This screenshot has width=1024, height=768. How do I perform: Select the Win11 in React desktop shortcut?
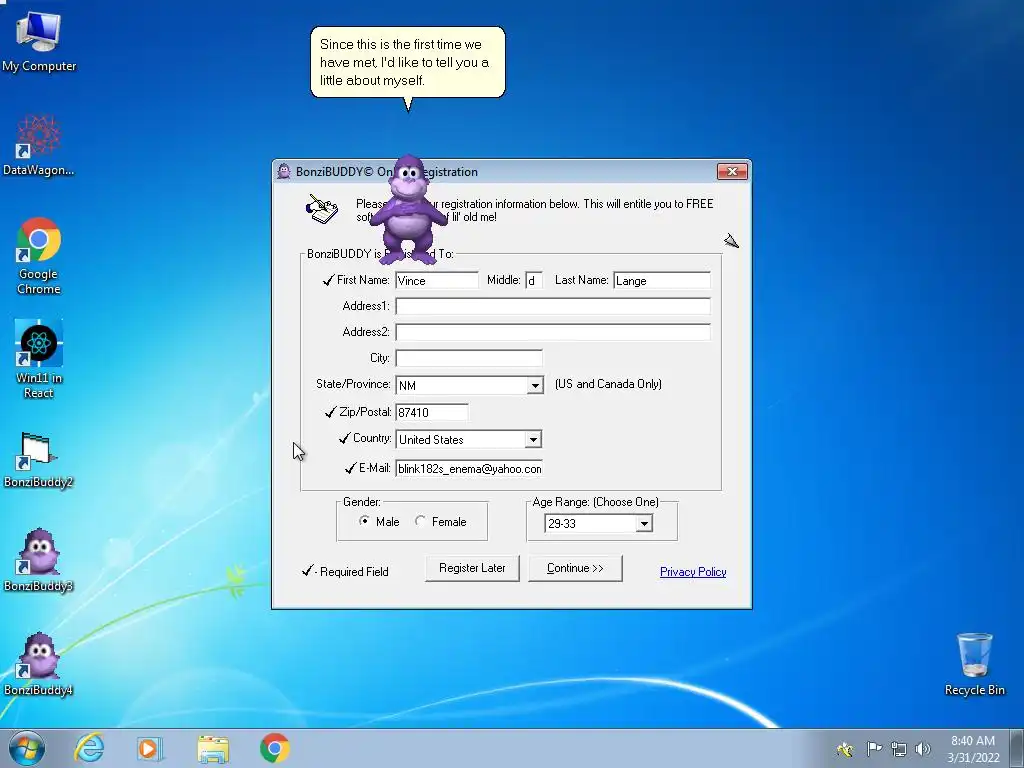(39, 359)
